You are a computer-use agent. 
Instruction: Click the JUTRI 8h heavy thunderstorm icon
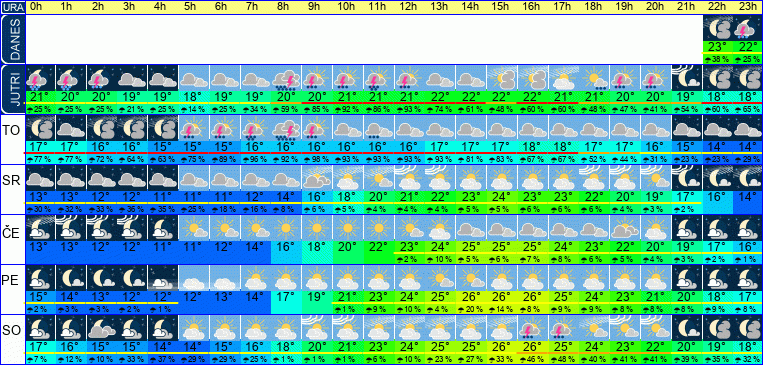tap(286, 78)
